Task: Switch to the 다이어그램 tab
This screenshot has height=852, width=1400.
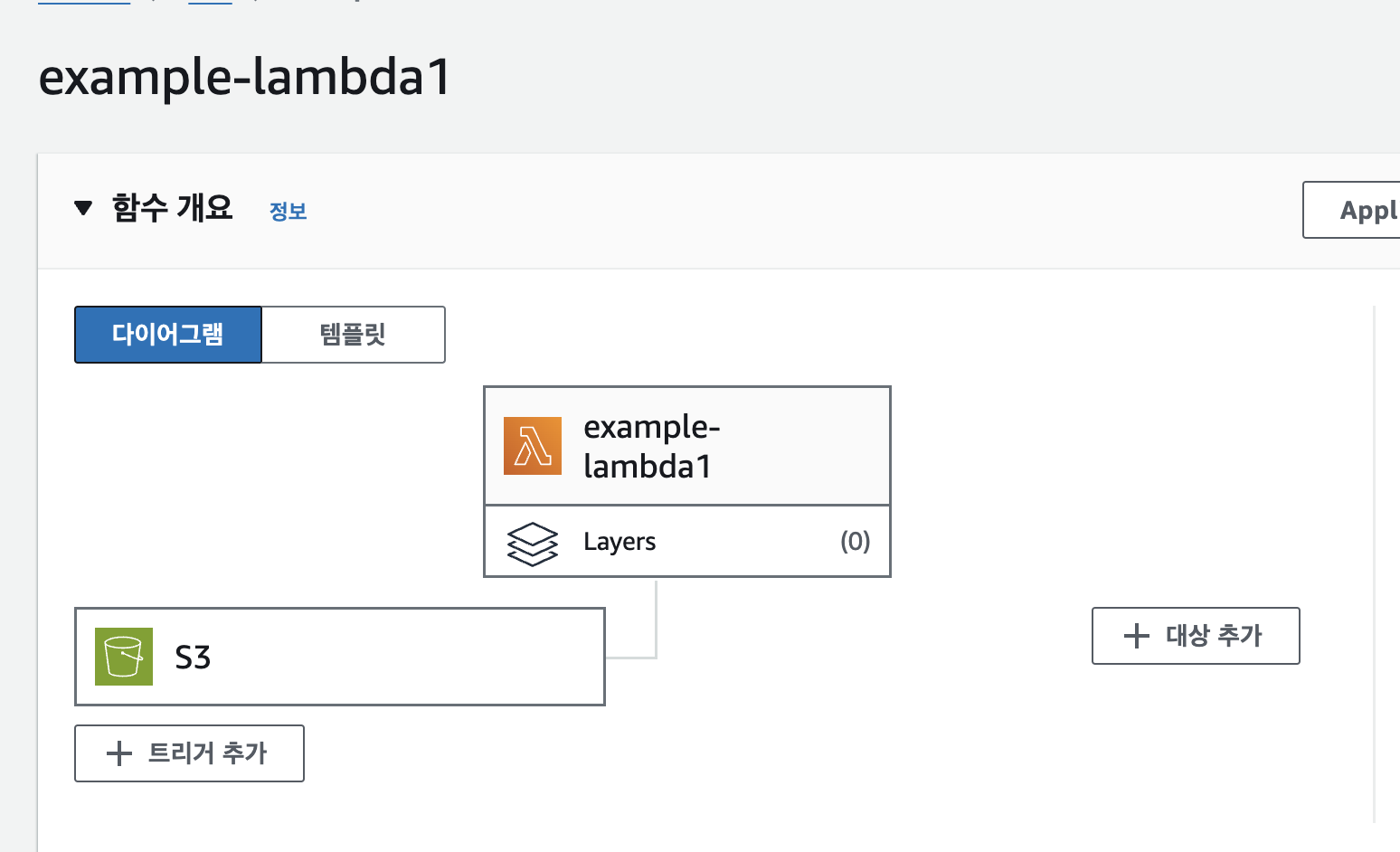Action: 168,335
